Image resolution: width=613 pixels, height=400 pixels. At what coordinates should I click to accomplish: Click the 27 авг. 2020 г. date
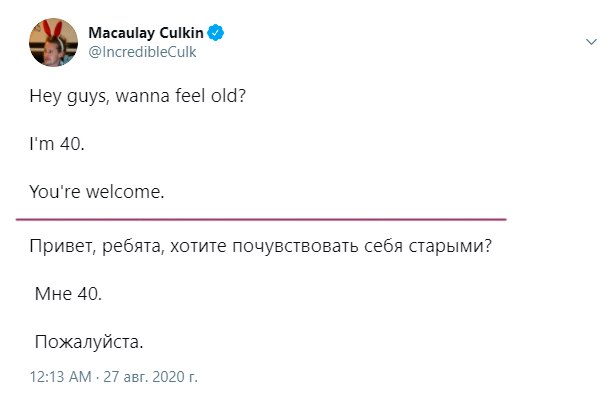pos(150,377)
